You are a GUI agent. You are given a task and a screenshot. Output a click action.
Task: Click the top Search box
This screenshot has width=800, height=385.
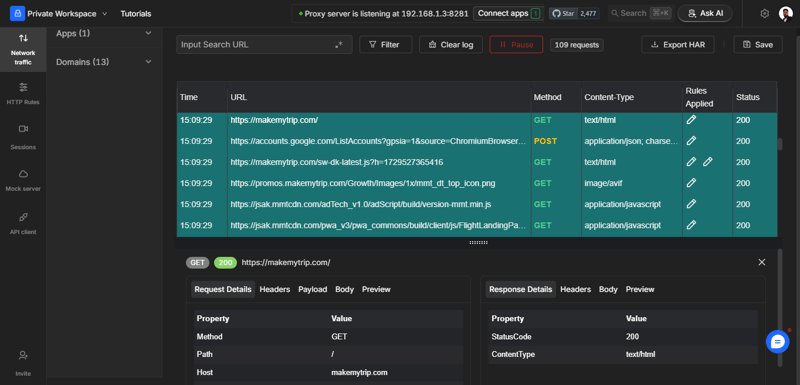[641, 13]
